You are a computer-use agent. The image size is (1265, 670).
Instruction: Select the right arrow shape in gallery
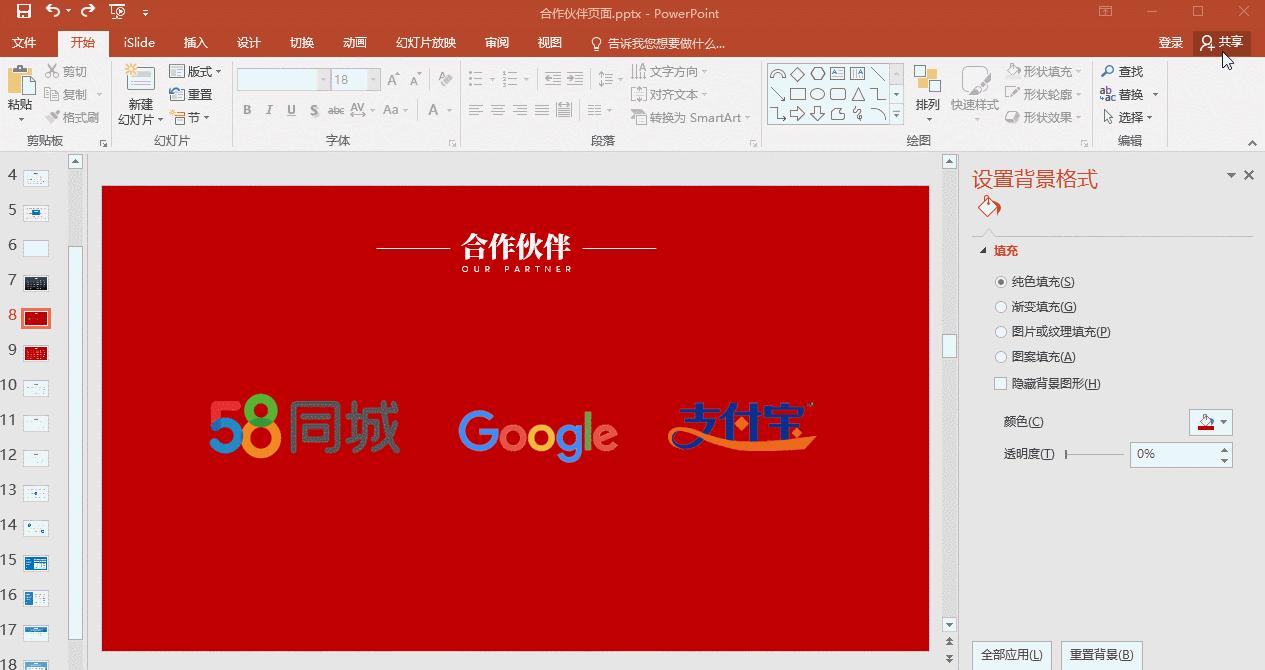point(797,114)
